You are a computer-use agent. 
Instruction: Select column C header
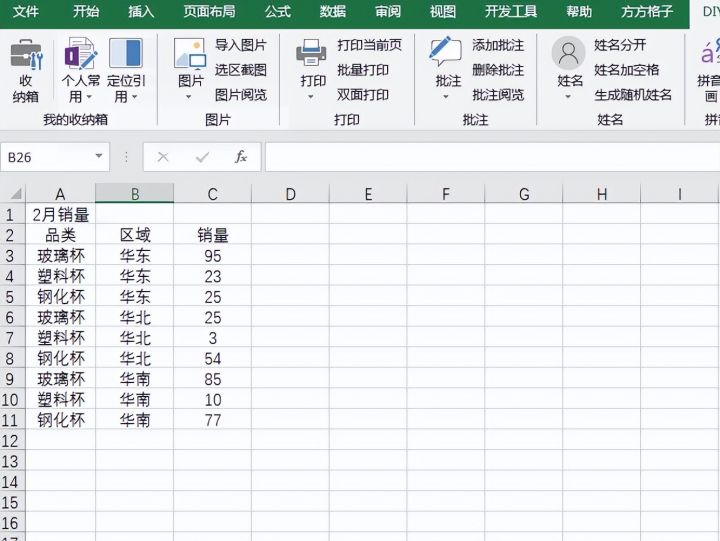213,194
